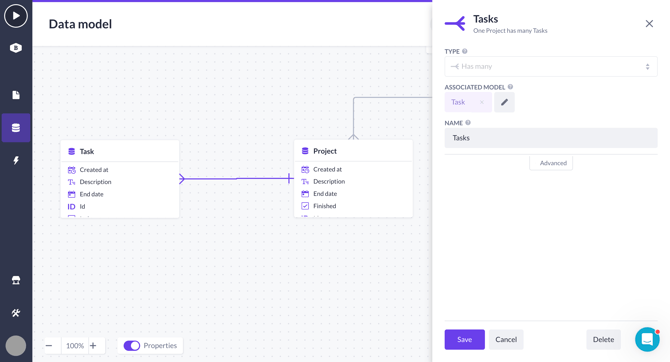Select the Project model card header
This screenshot has width=670, height=362.
click(x=353, y=151)
